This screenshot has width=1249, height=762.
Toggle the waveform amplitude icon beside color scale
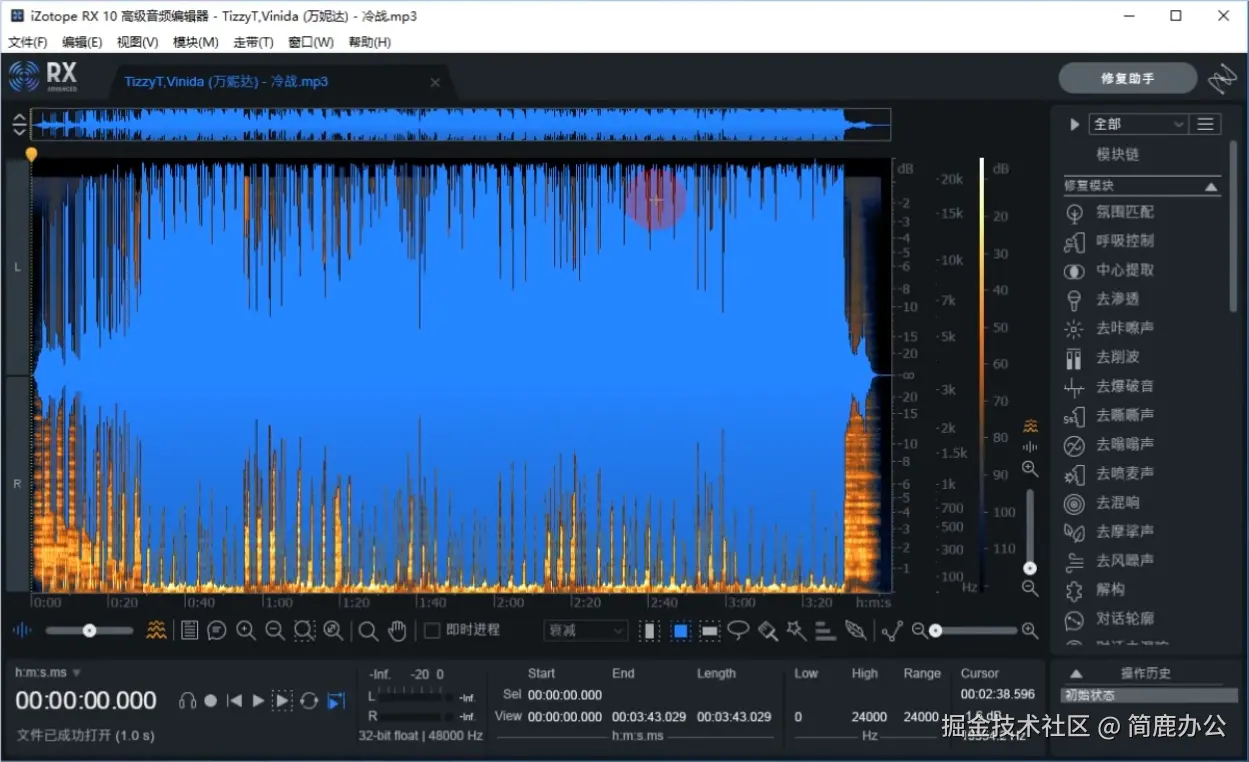[x=1030, y=447]
